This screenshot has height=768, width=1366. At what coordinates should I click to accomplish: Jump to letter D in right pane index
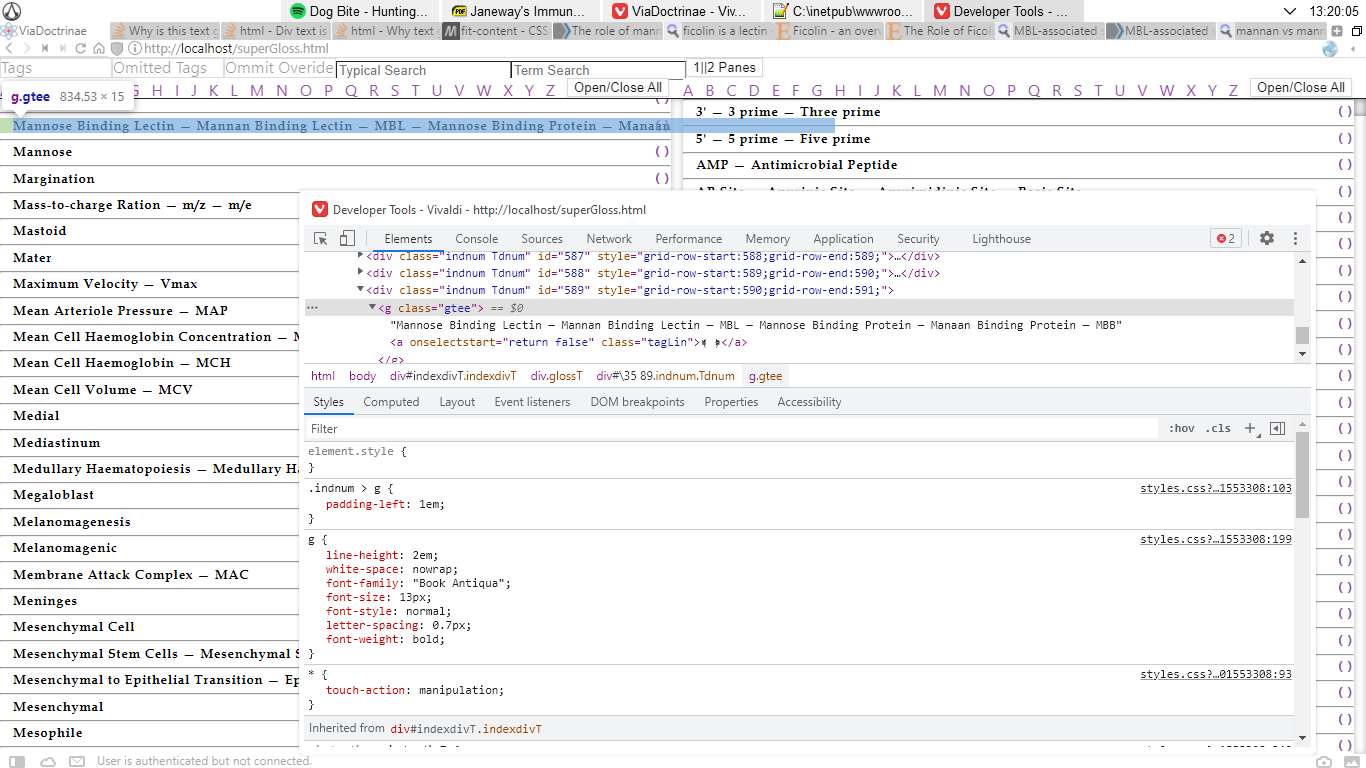(755, 91)
